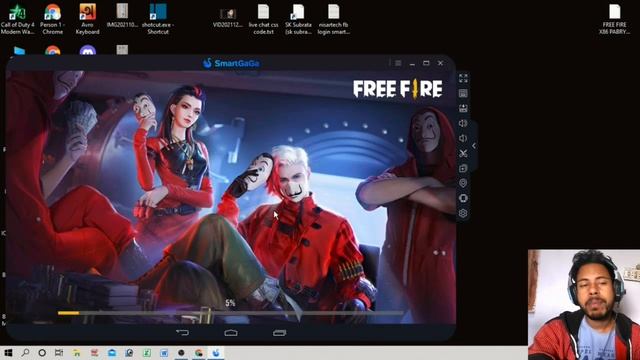
Task: Click the lower speaker icon in the SmartGaGa sidebar
Action: pyautogui.click(x=463, y=138)
